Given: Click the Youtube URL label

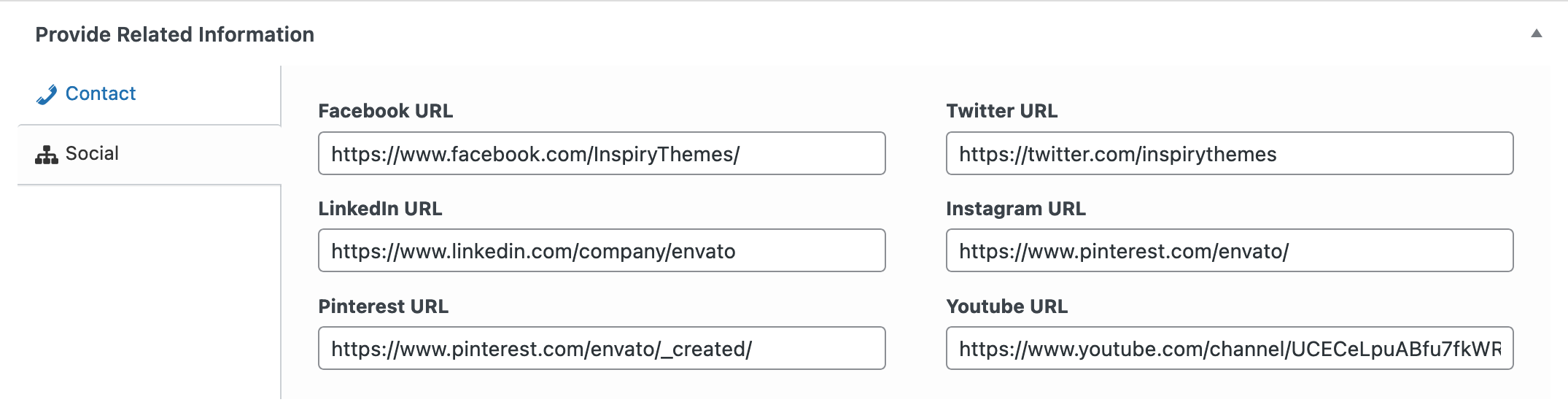Looking at the screenshot, I should 1007,306.
